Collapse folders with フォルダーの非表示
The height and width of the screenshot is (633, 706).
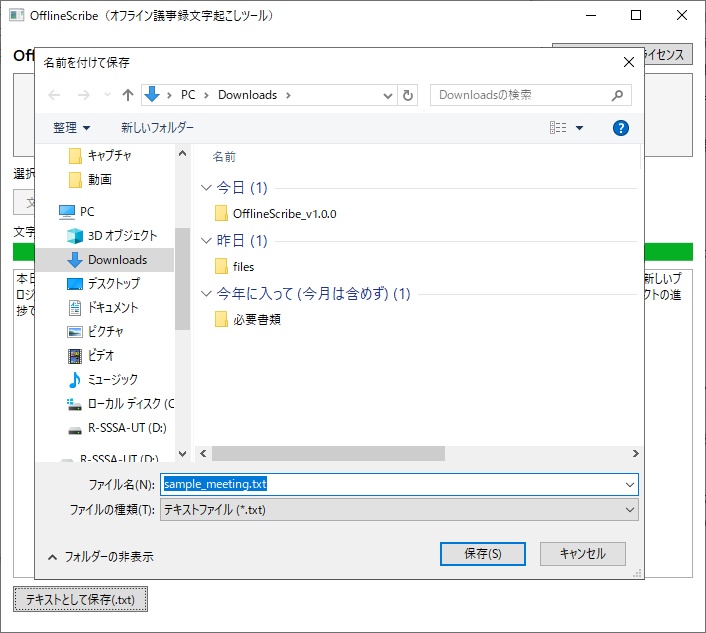point(101,557)
